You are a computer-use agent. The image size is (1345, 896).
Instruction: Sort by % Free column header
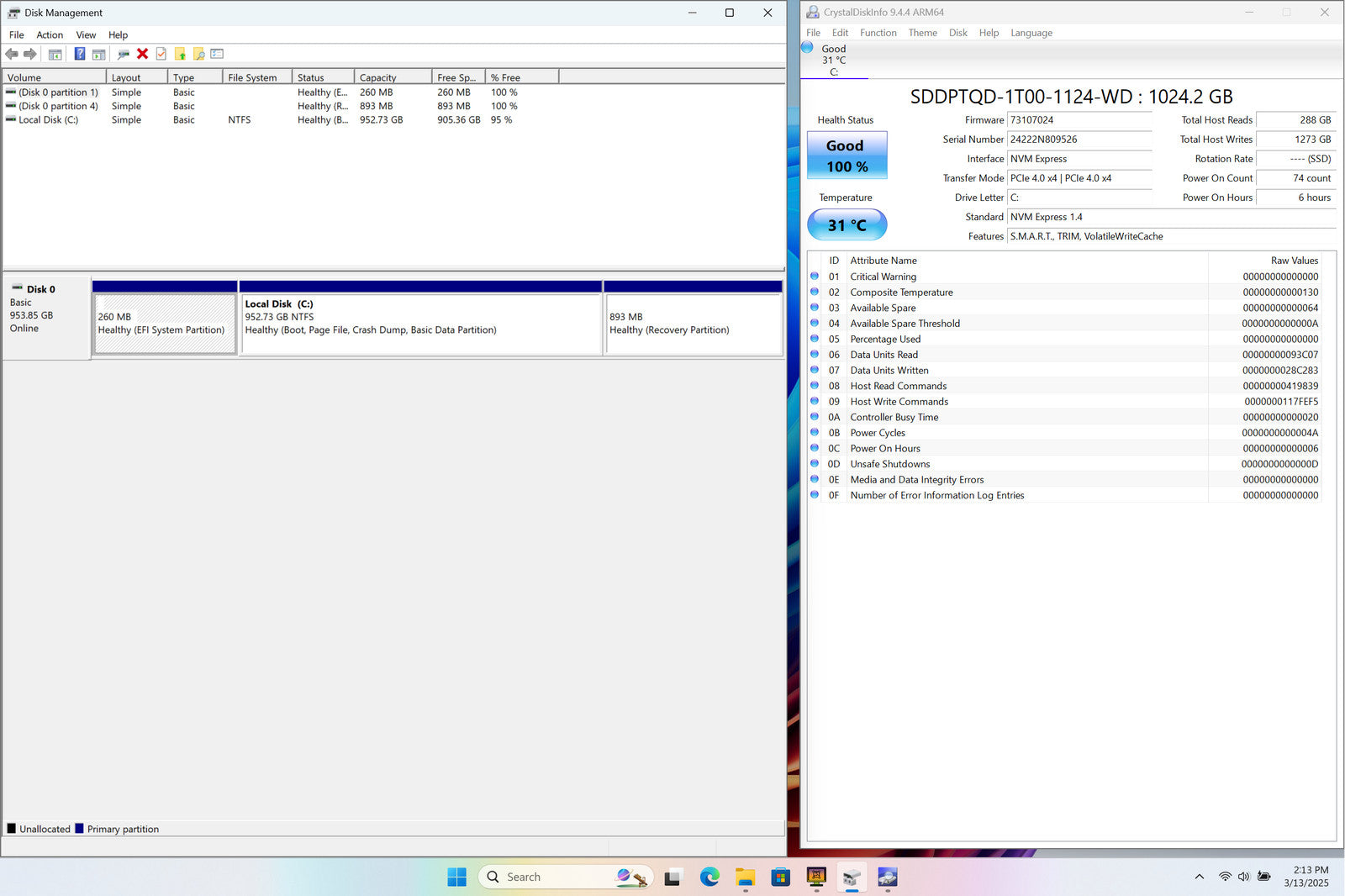tap(522, 77)
